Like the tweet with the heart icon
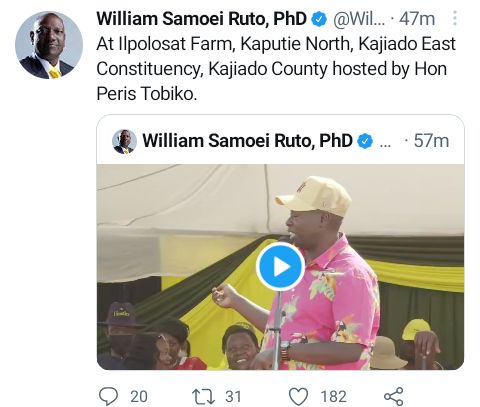 (x=298, y=397)
